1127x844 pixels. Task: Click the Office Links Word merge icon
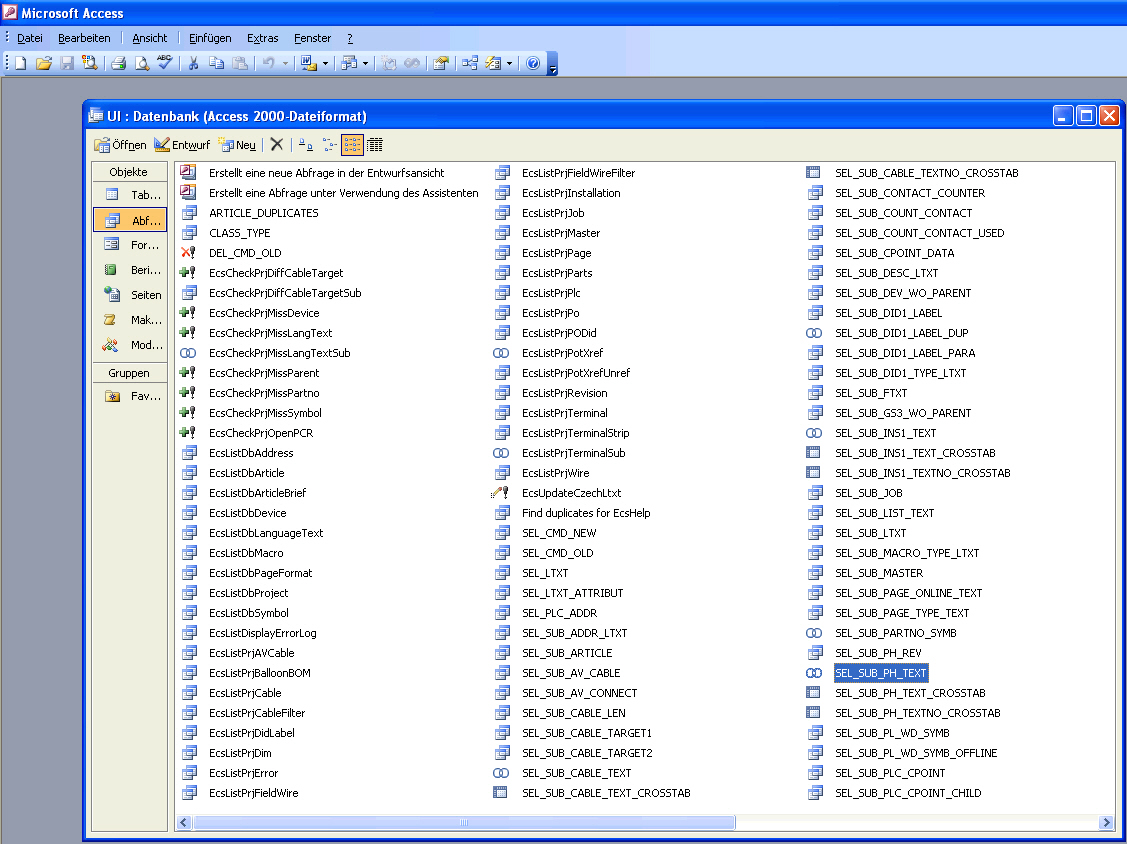click(x=308, y=63)
